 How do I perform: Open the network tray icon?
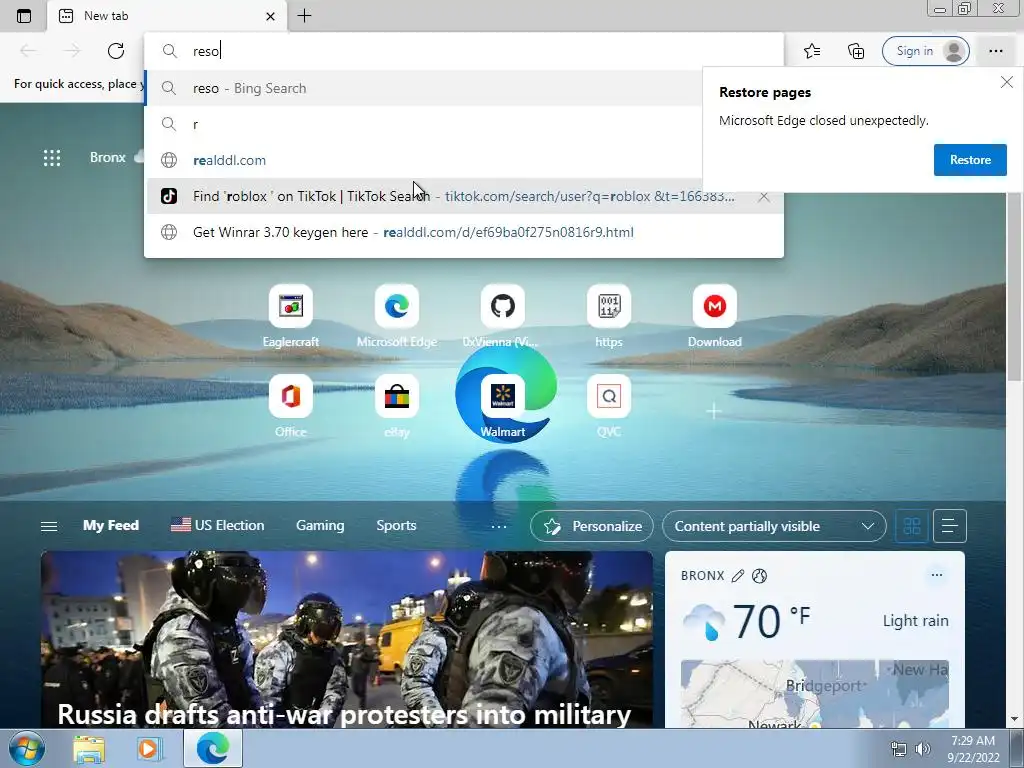coord(899,749)
